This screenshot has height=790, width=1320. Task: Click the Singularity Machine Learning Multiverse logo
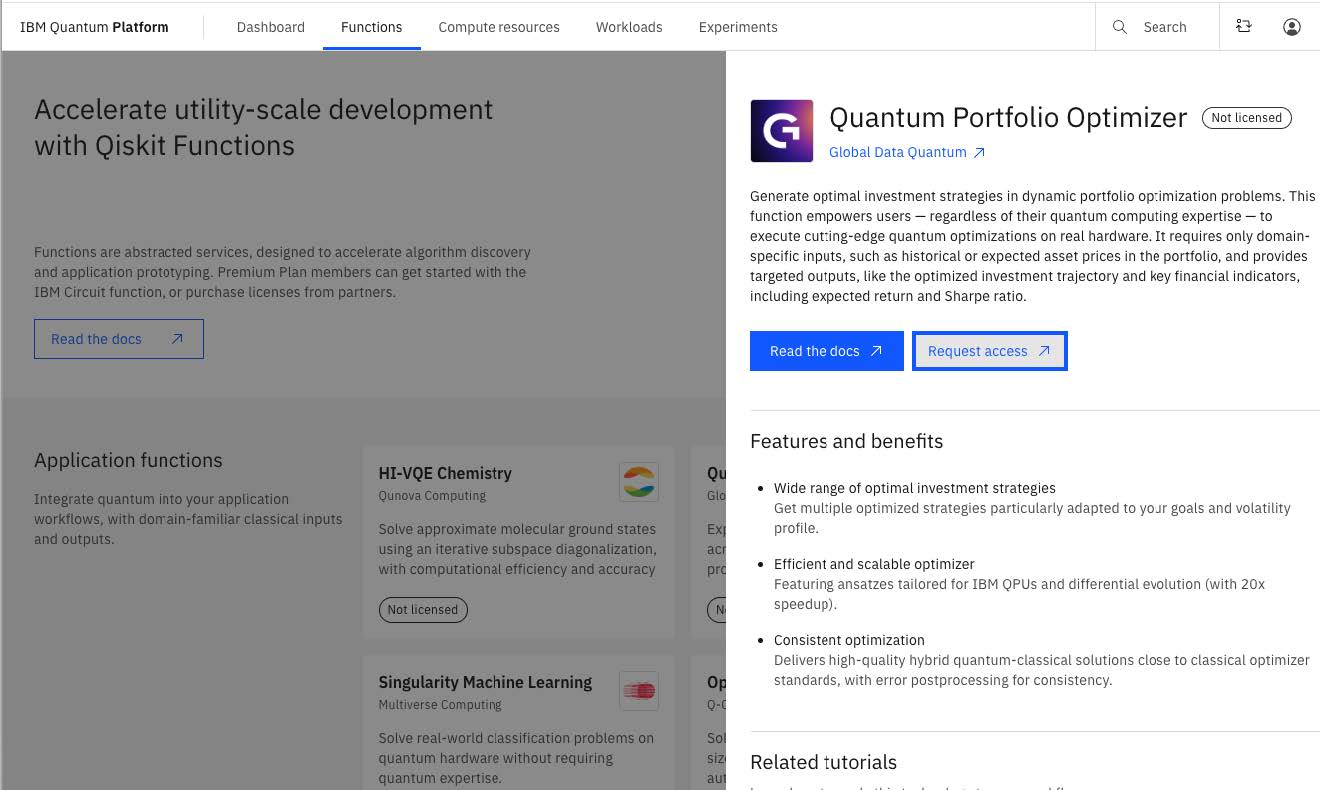[638, 691]
